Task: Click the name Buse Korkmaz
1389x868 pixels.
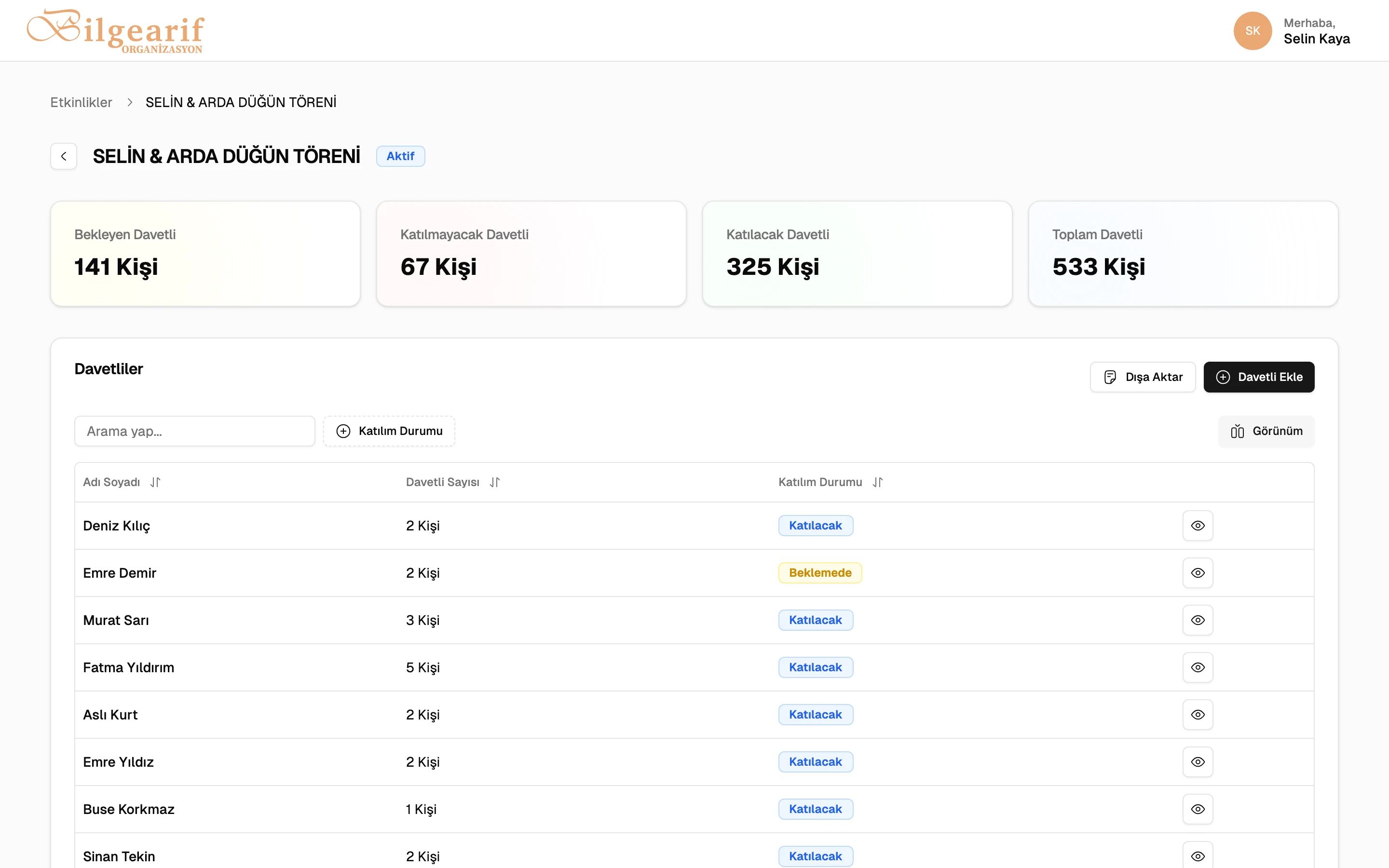Action: pyautogui.click(x=129, y=809)
